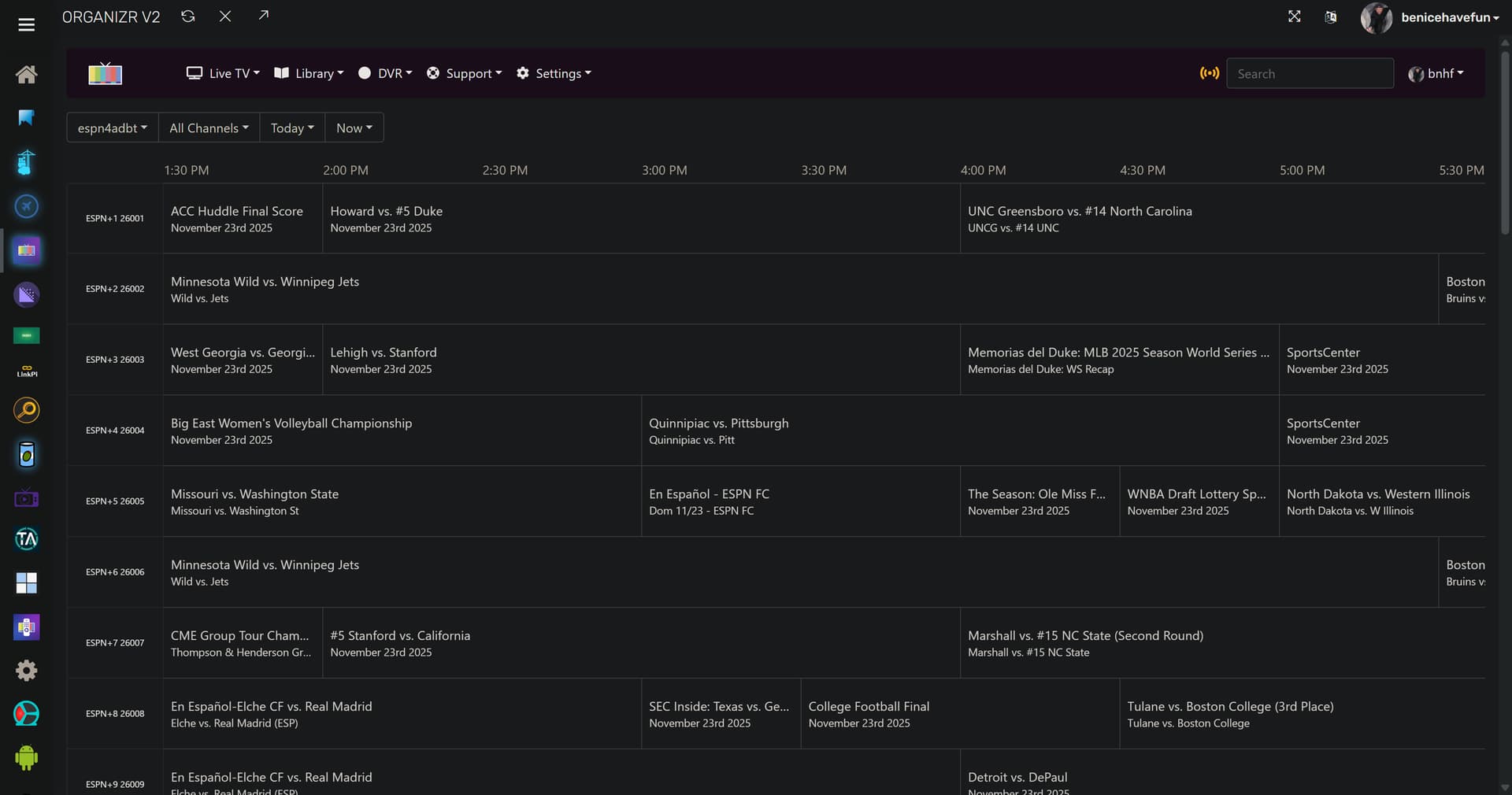Select Quinnipiac vs. Pittsburgh program
Viewport: 1512px width, 795px height.
(x=718, y=431)
